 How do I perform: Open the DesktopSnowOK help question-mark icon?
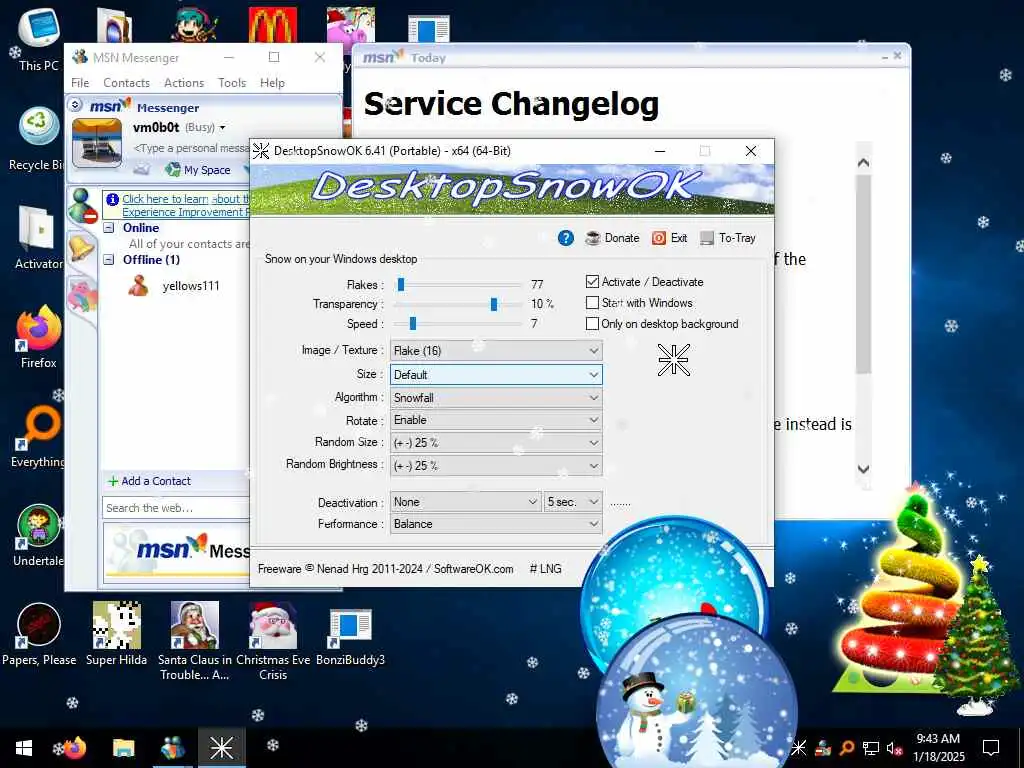coord(566,238)
